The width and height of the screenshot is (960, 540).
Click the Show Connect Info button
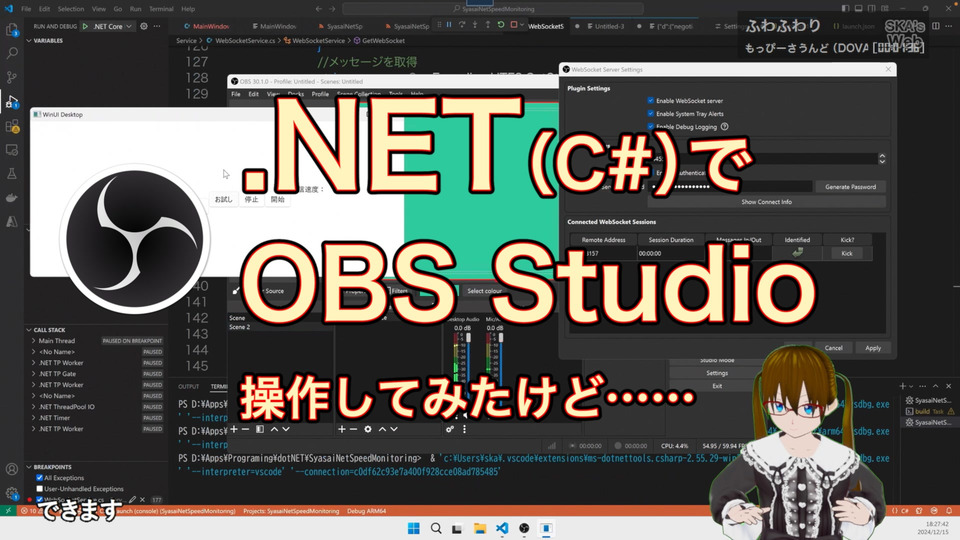coord(767,201)
